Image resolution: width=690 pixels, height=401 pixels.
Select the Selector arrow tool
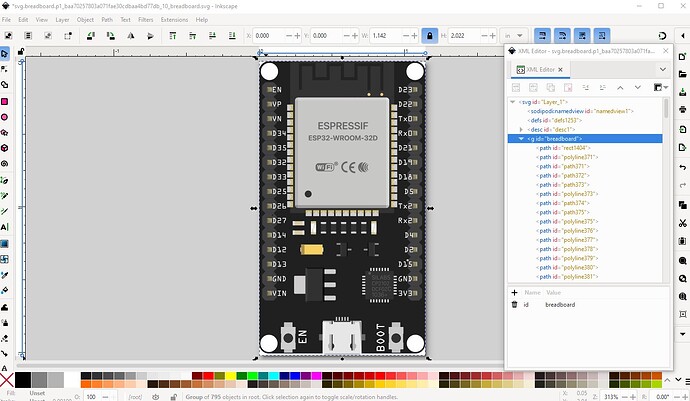click(4, 54)
